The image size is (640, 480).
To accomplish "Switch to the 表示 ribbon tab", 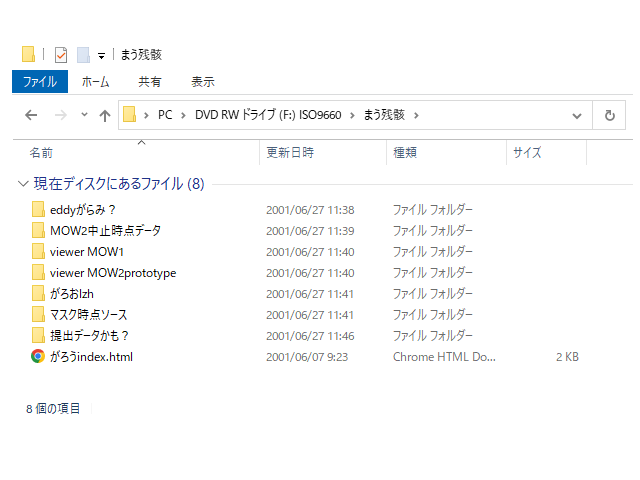I will coord(202,82).
